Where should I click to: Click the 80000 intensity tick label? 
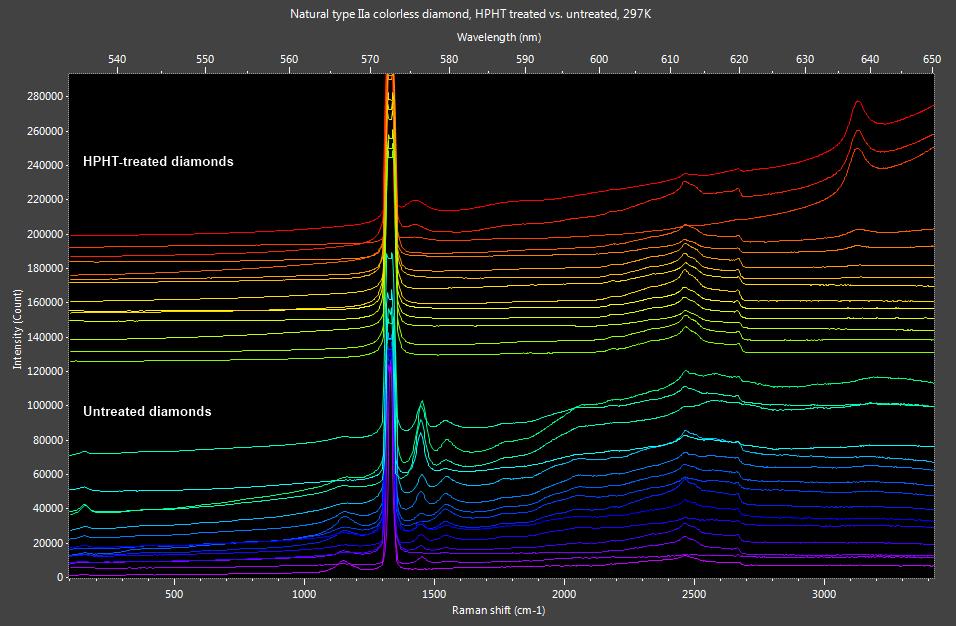pos(48,440)
